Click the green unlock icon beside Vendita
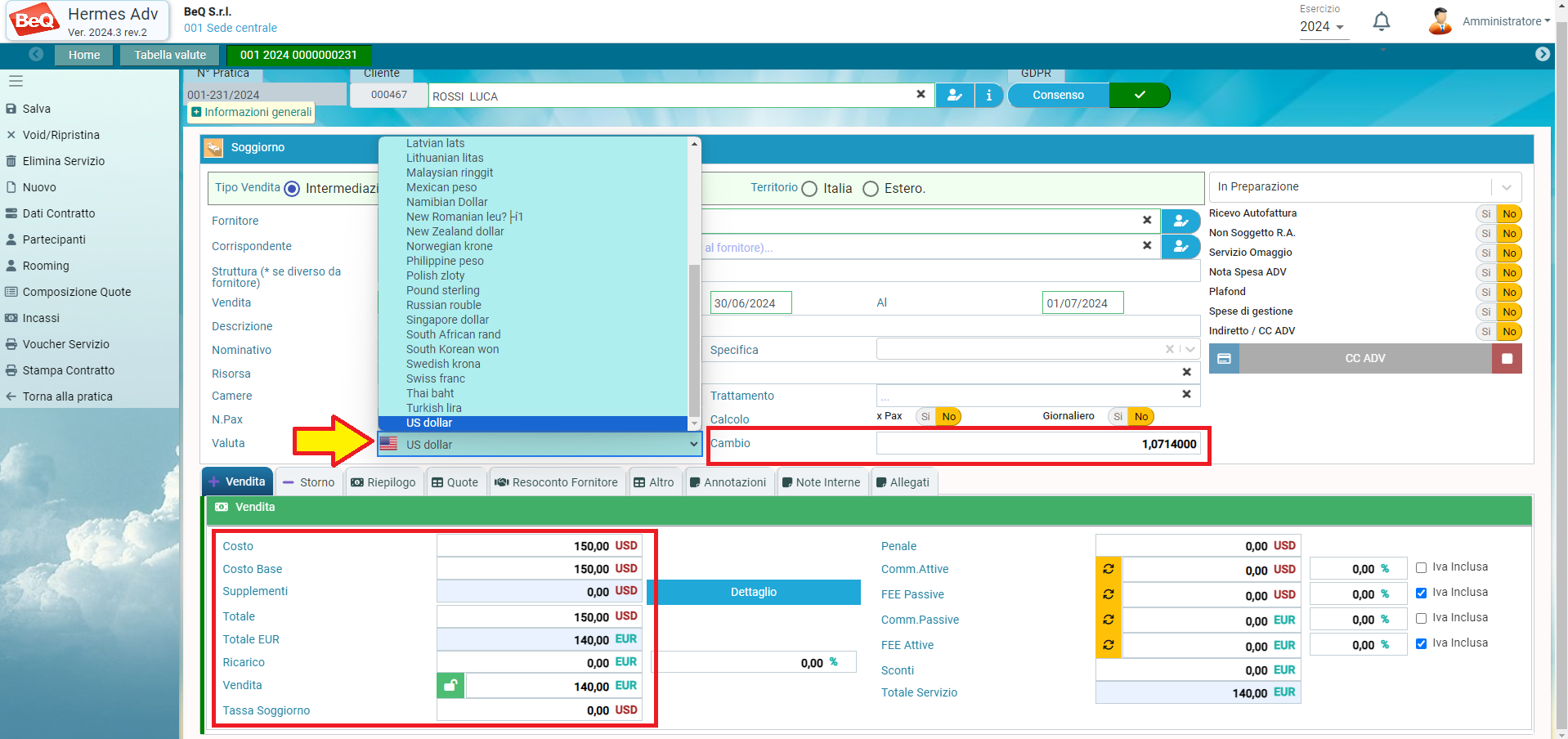Viewport: 1568px width, 739px height. pos(450,686)
